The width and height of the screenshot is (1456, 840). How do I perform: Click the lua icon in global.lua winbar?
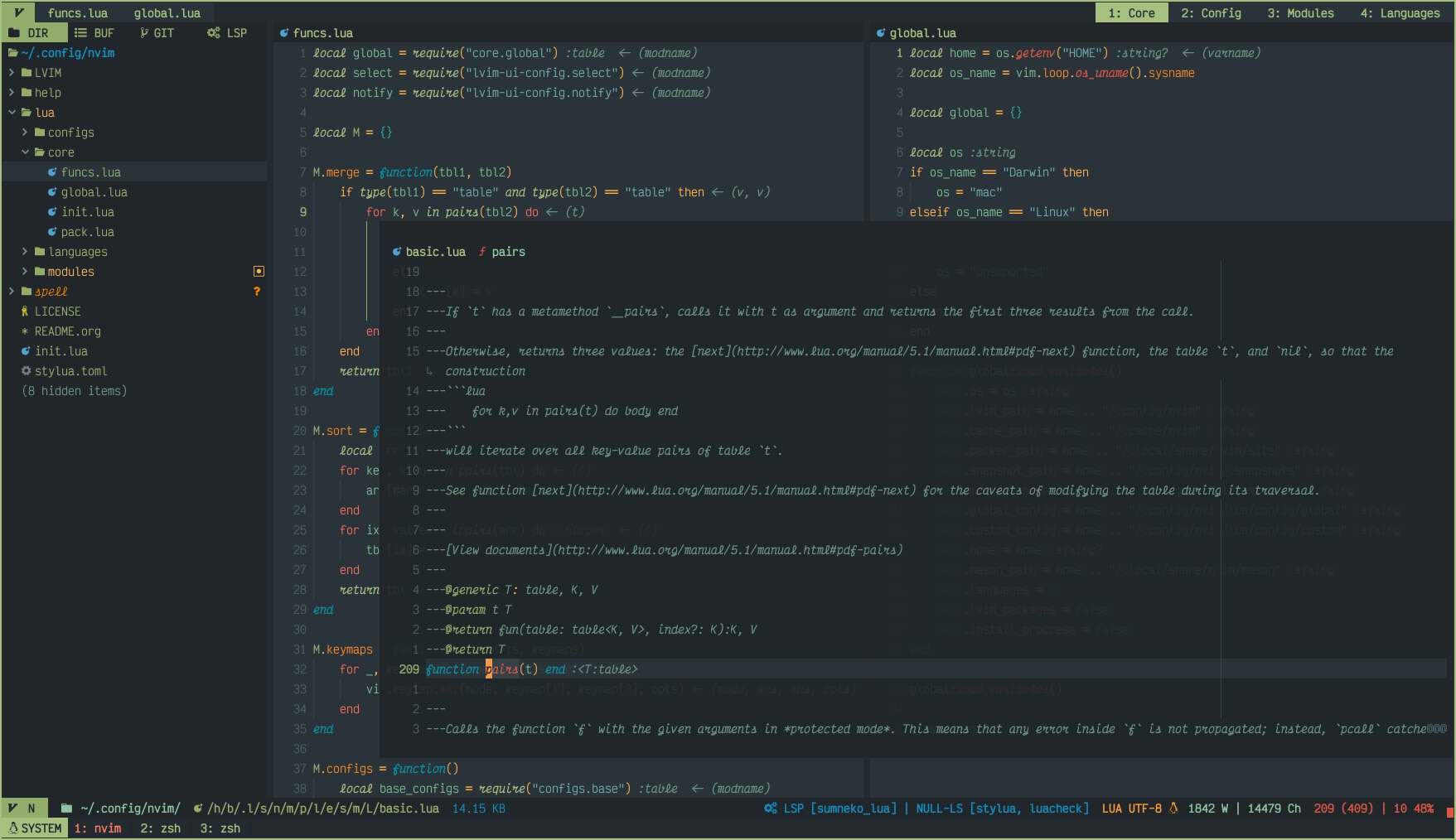coord(881,33)
